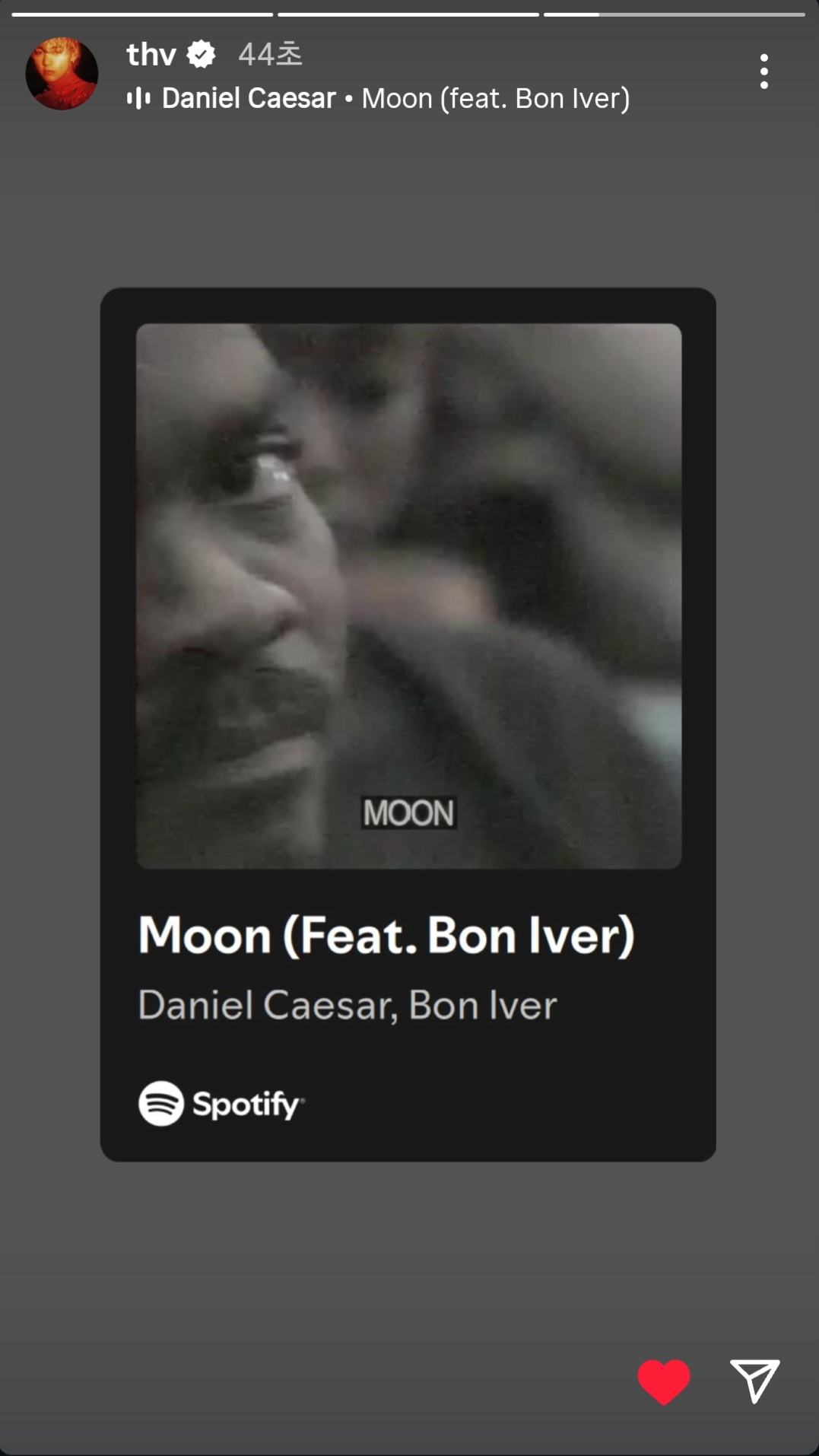819x1456 pixels.
Task: Tap the thv username
Action: coord(151,54)
